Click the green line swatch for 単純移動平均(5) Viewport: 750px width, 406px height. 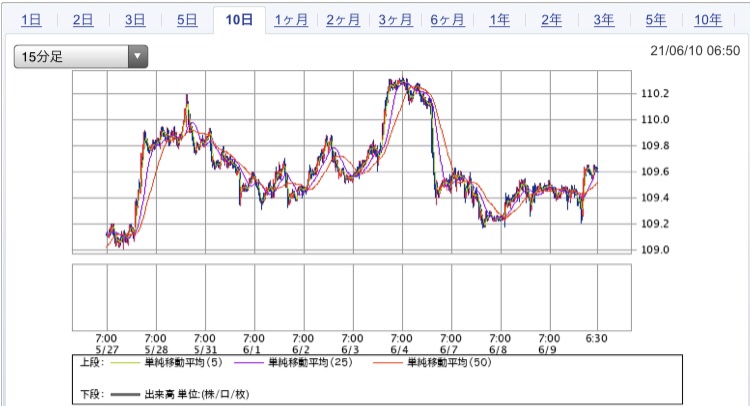[125, 363]
